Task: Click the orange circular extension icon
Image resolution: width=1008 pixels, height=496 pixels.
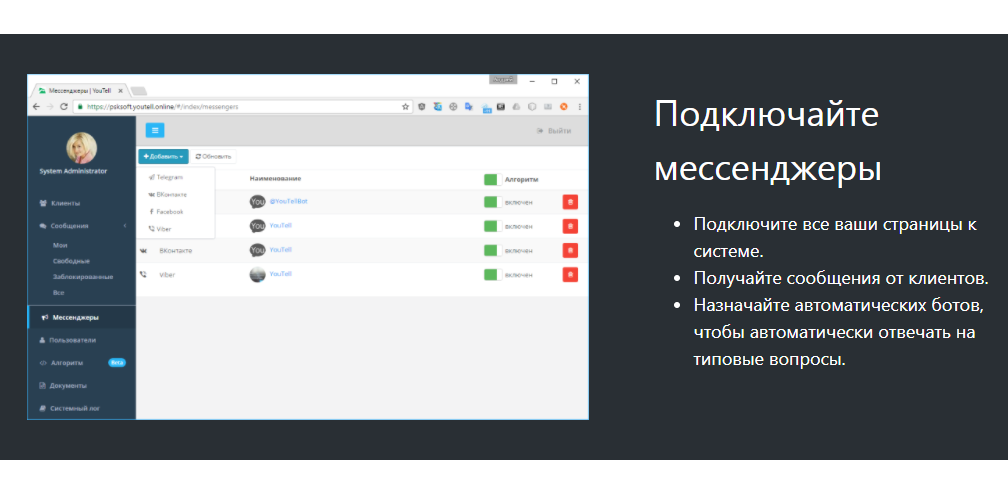Action: point(564,107)
